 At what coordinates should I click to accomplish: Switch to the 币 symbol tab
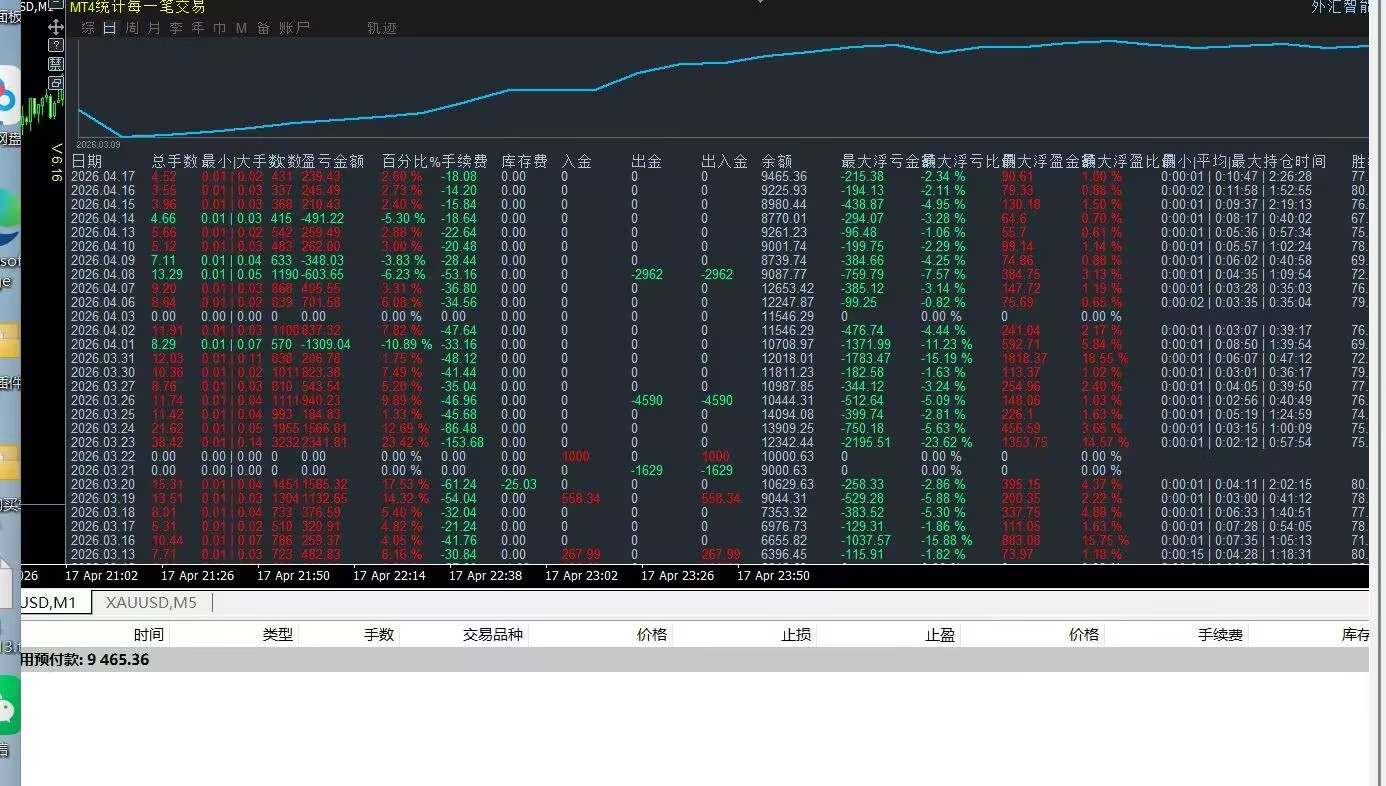click(x=220, y=28)
